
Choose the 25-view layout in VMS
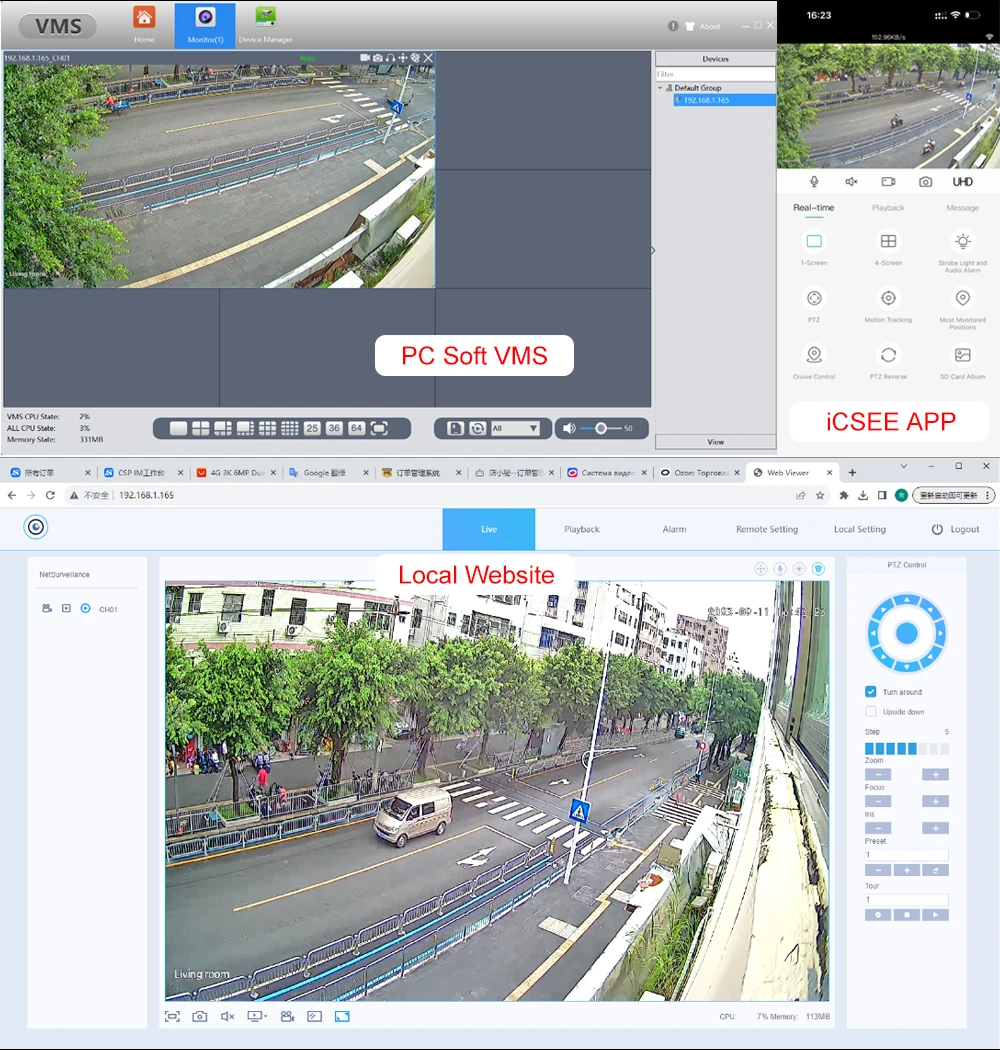[312, 429]
